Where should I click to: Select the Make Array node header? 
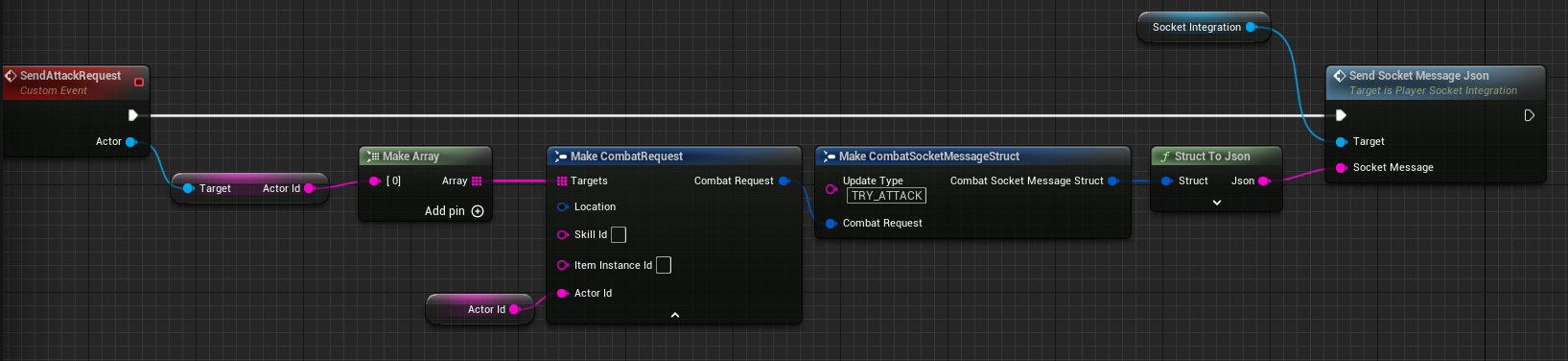click(x=425, y=156)
